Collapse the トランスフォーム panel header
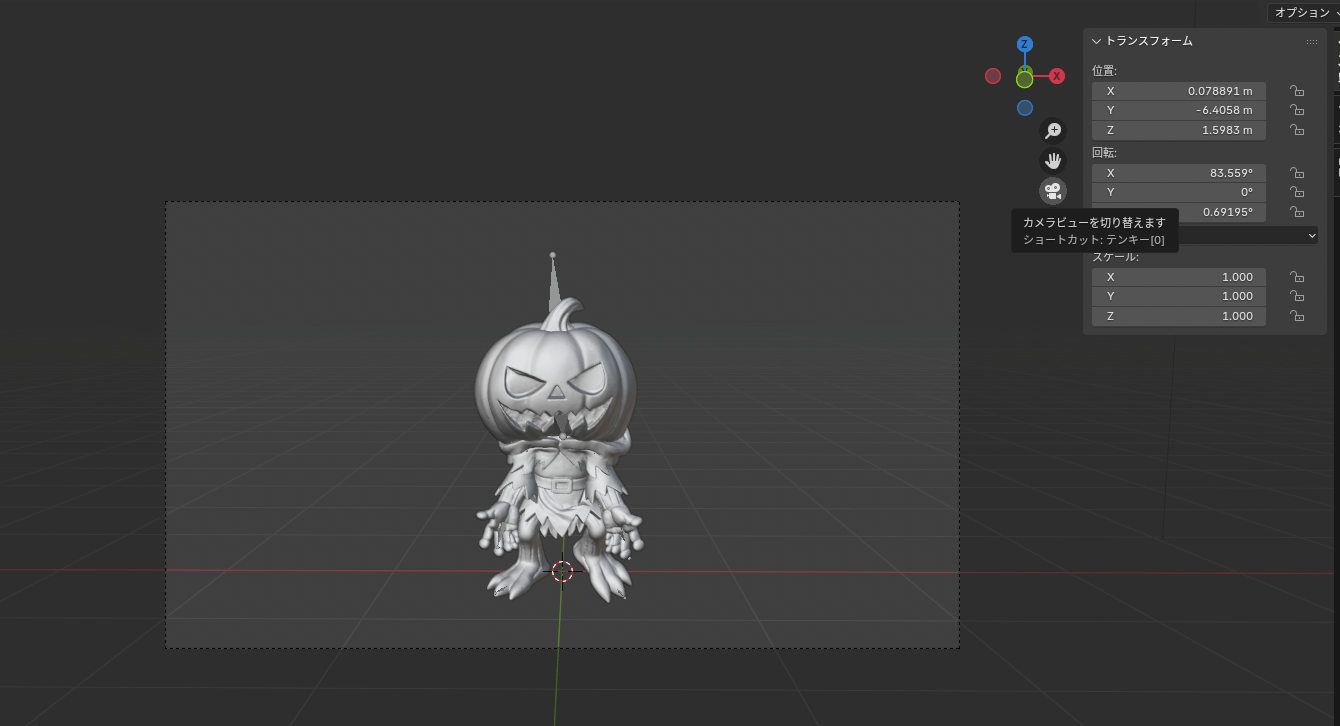 coord(1097,41)
